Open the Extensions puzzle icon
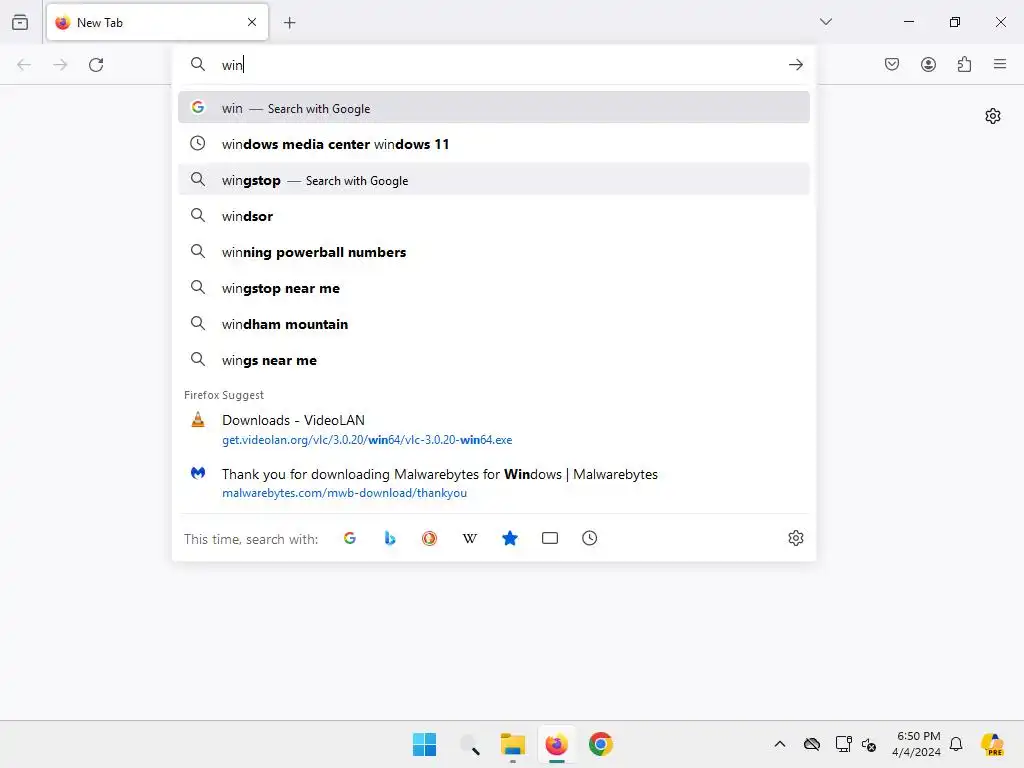The height and width of the screenshot is (768, 1024). tap(964, 64)
